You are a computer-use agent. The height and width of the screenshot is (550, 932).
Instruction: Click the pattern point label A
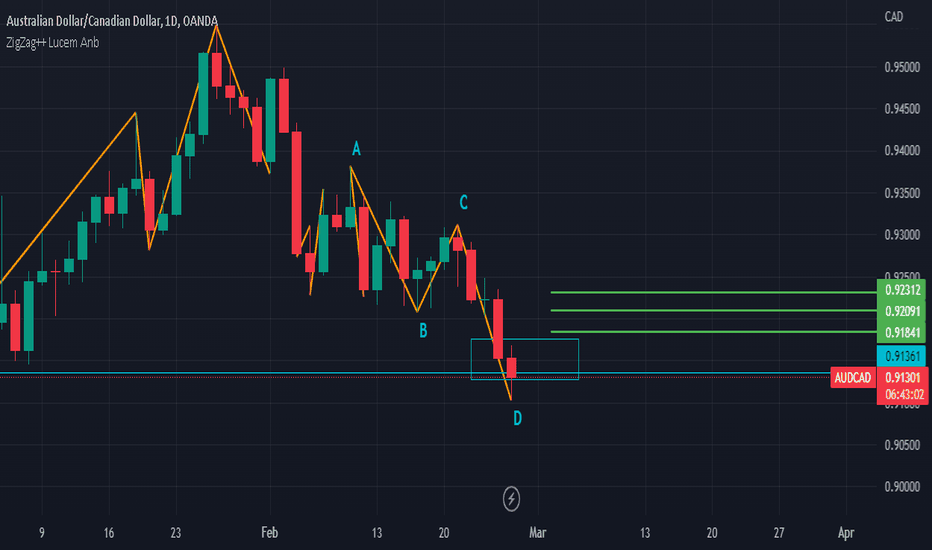coord(356,149)
